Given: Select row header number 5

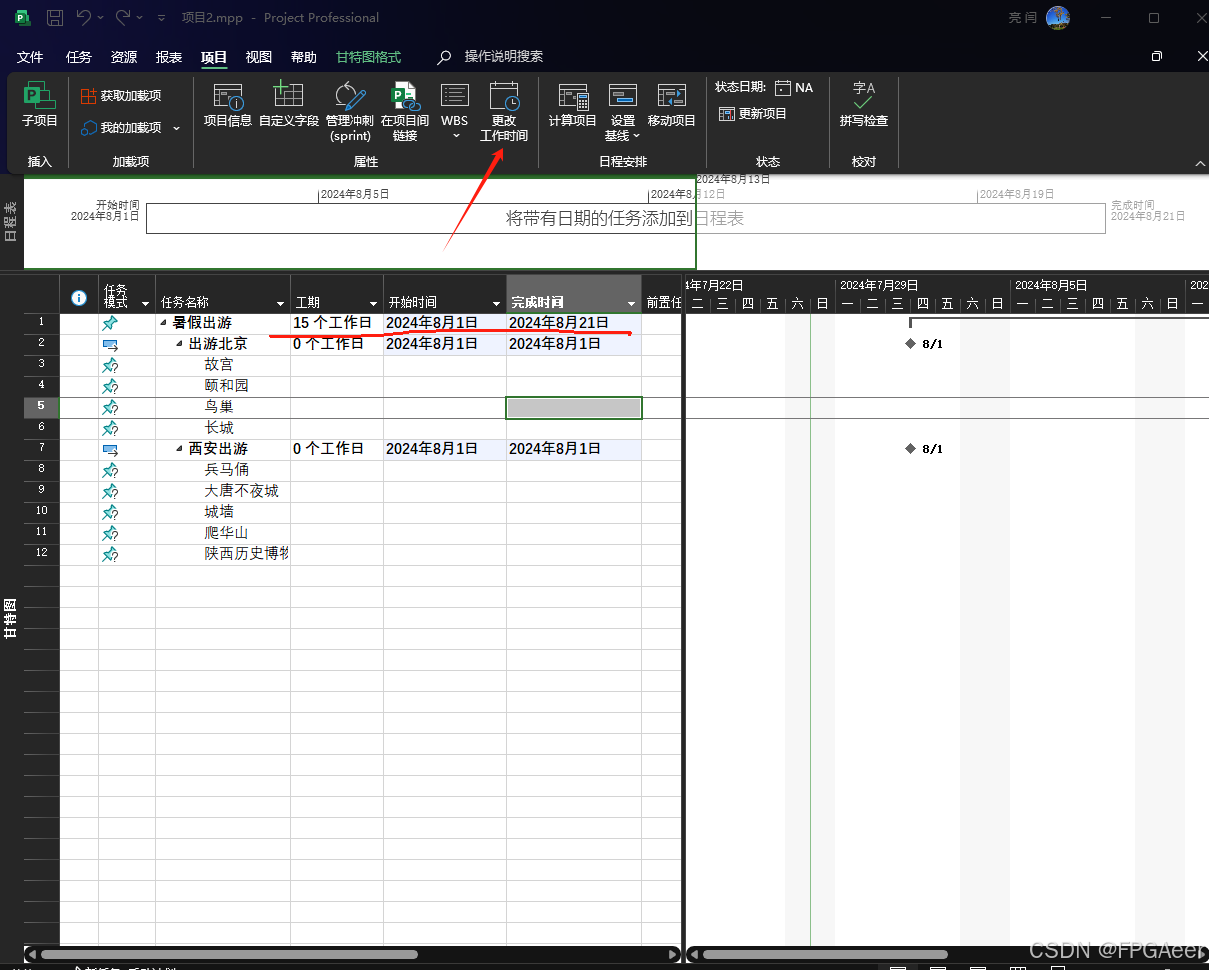Looking at the screenshot, I should point(41,407).
